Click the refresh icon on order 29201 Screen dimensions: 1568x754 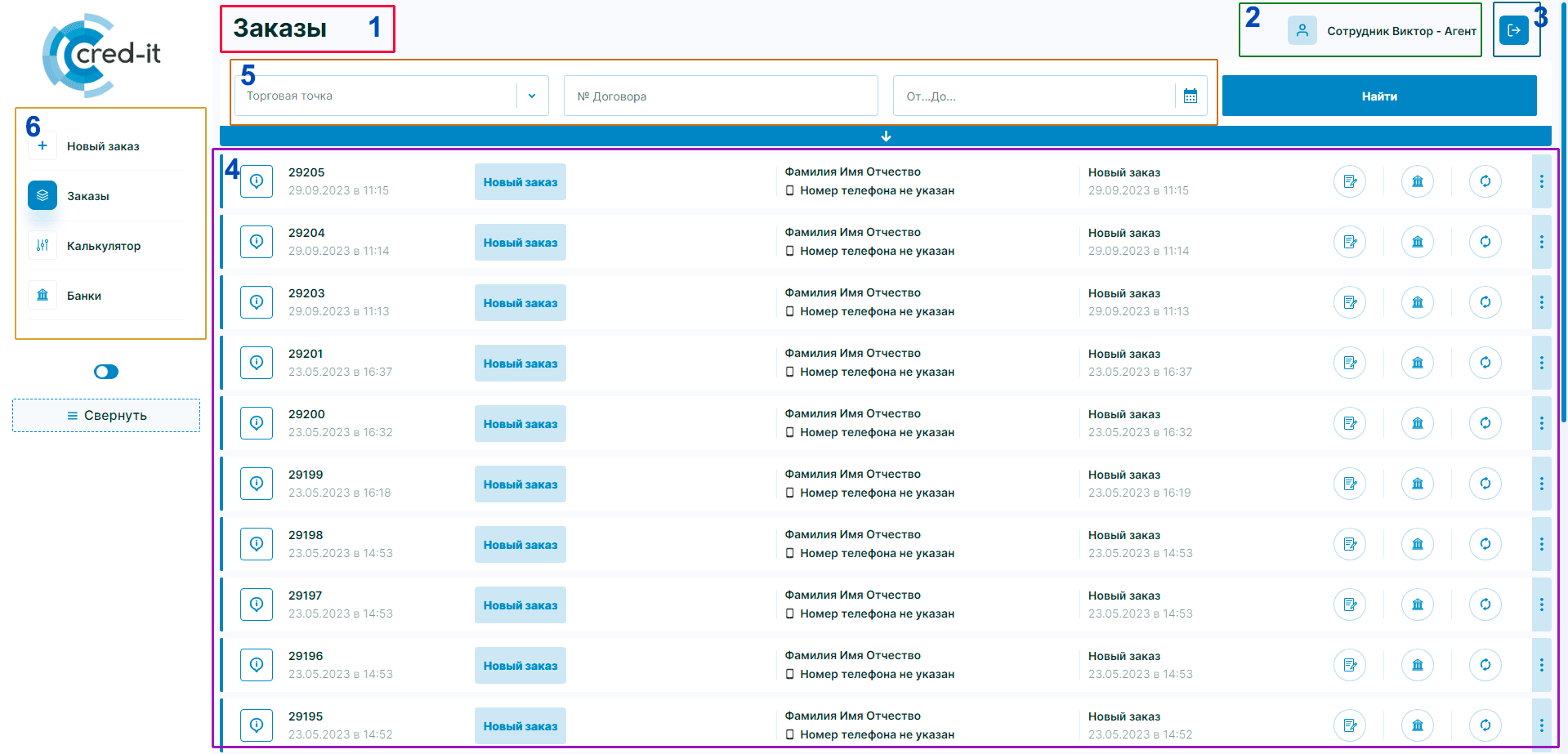[x=1485, y=363]
